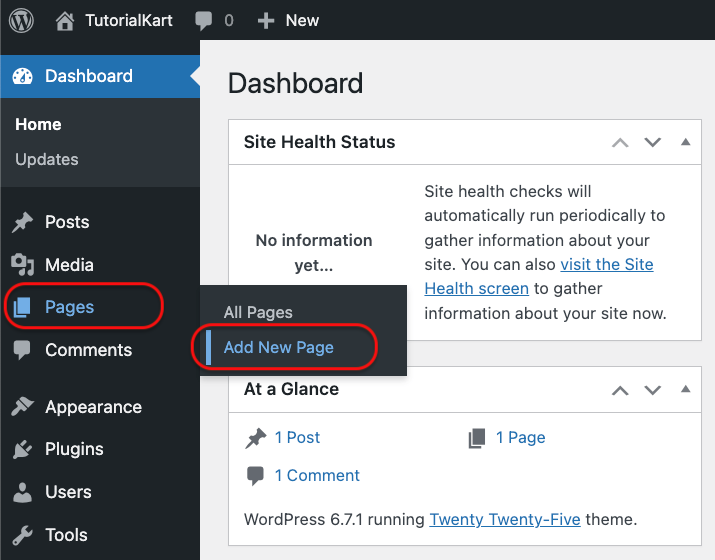Move Site Health Status panel down
Viewport: 715px width, 560px height.
(653, 142)
